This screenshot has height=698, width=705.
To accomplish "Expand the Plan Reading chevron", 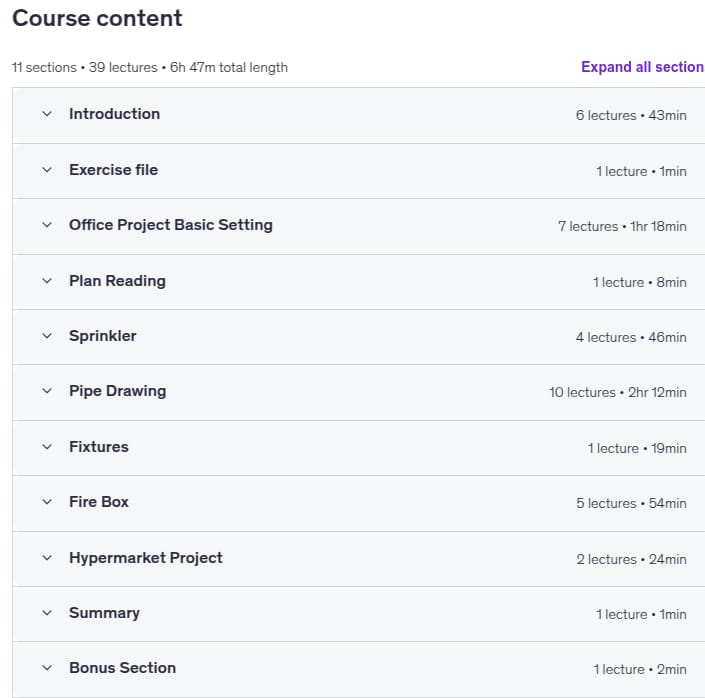I will pos(47,281).
